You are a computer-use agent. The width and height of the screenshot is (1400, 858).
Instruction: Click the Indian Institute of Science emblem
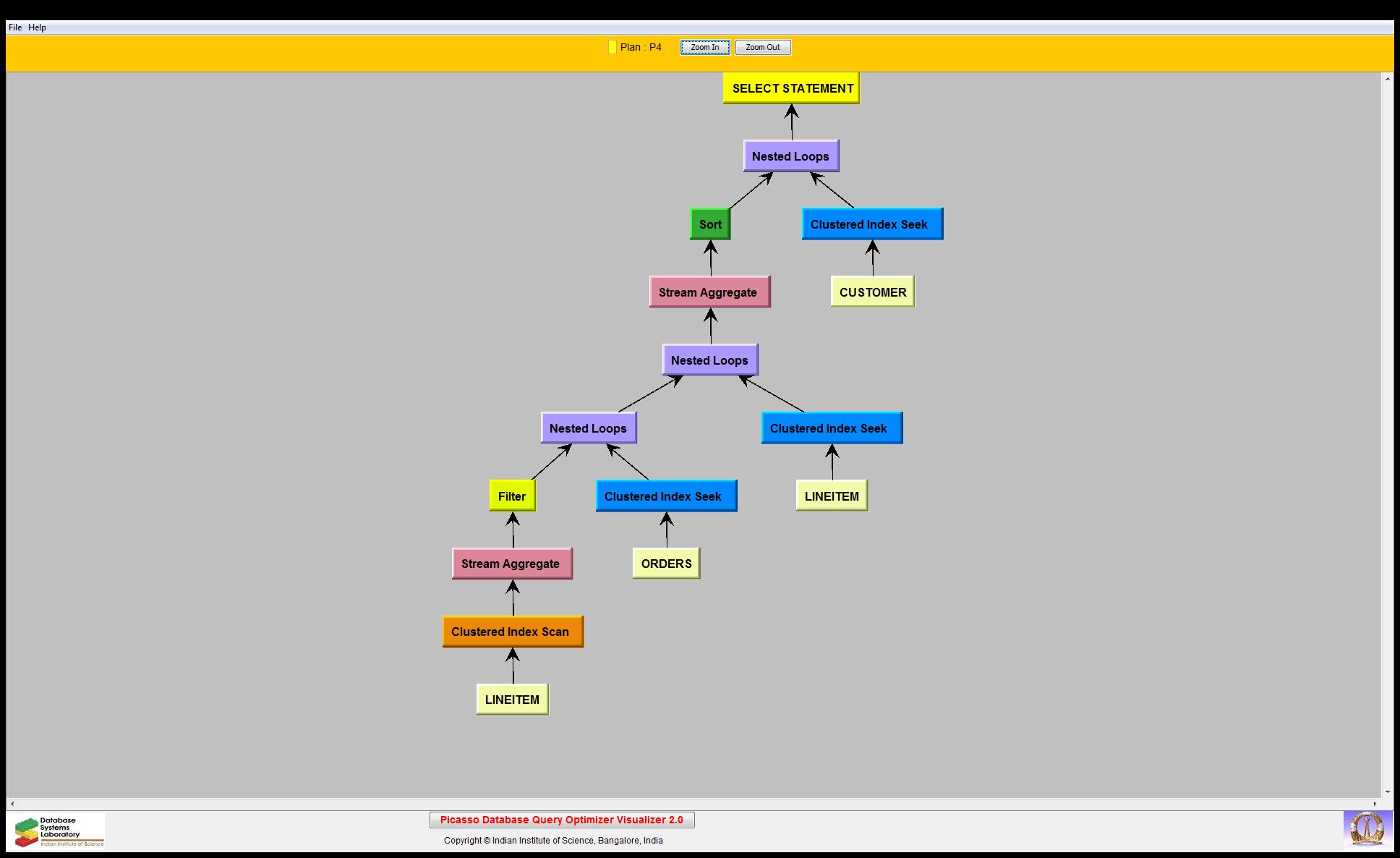(1367, 830)
